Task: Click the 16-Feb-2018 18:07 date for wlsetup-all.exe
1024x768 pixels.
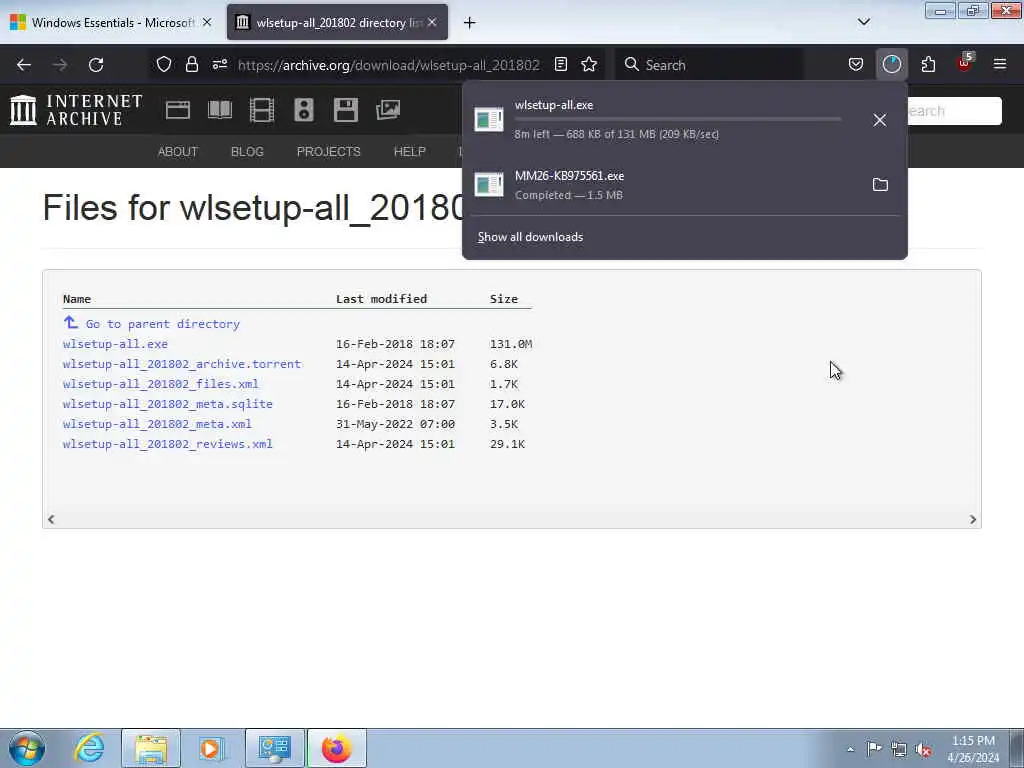Action: pyautogui.click(x=395, y=344)
